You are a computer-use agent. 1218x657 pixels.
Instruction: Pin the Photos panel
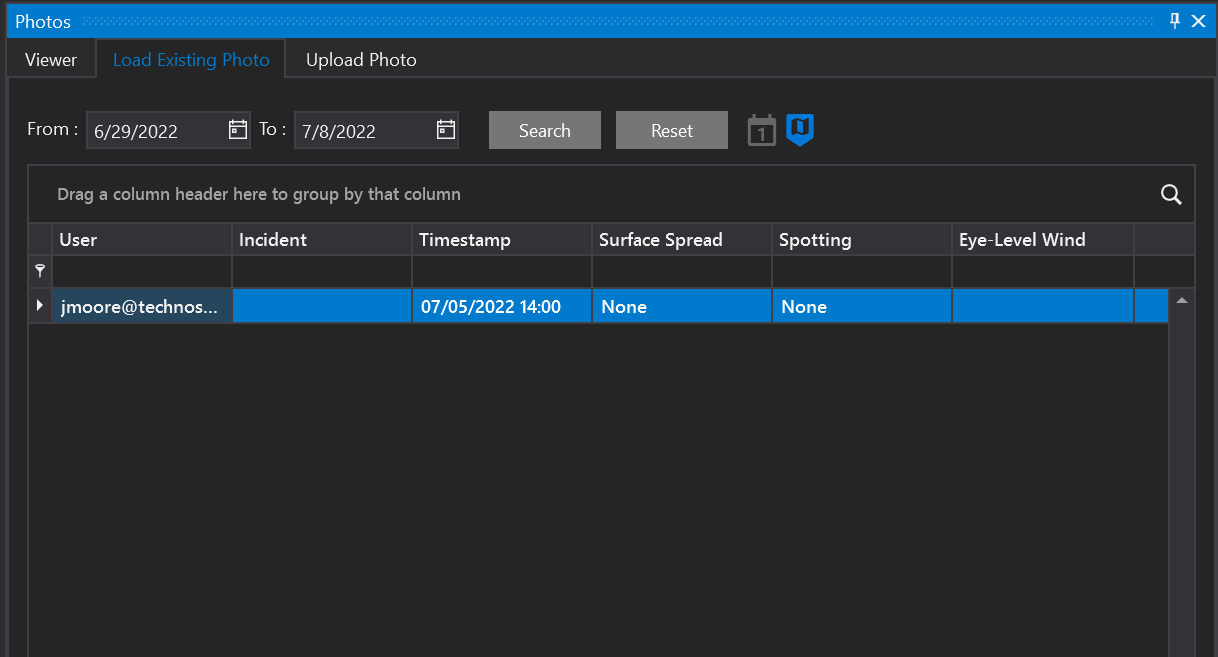1175,21
